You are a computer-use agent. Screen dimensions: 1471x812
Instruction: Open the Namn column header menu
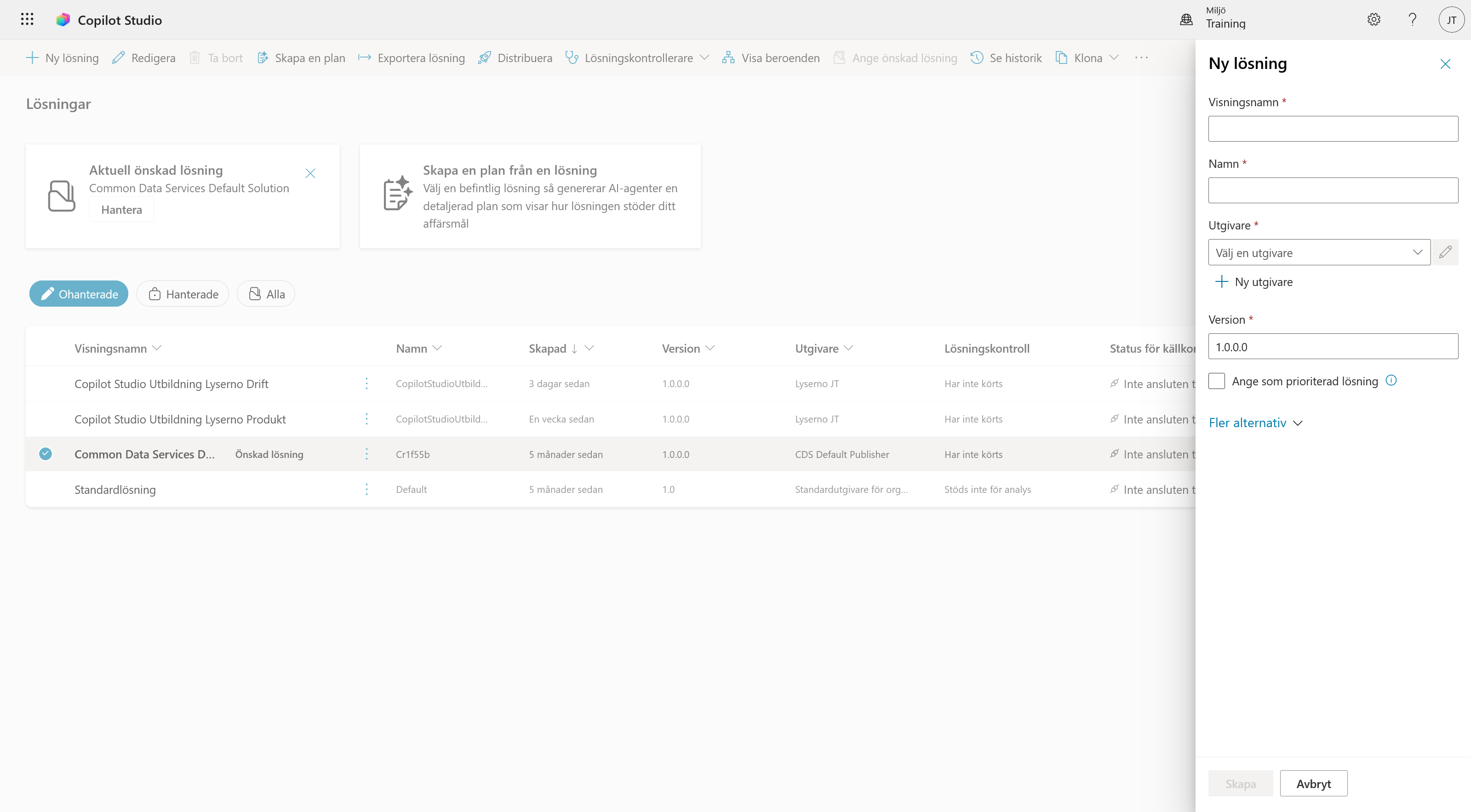coord(418,348)
